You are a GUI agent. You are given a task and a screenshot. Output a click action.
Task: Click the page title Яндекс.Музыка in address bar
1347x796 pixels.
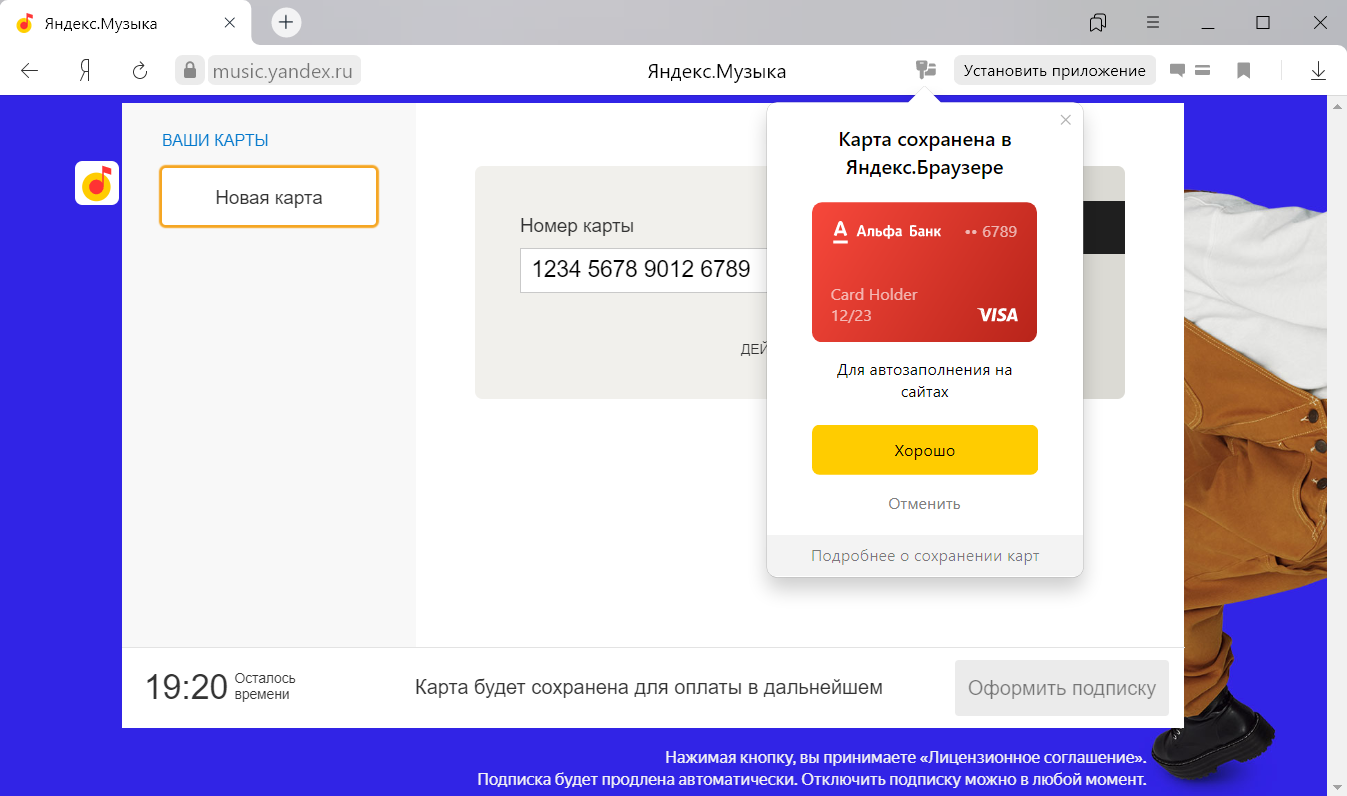tap(716, 71)
